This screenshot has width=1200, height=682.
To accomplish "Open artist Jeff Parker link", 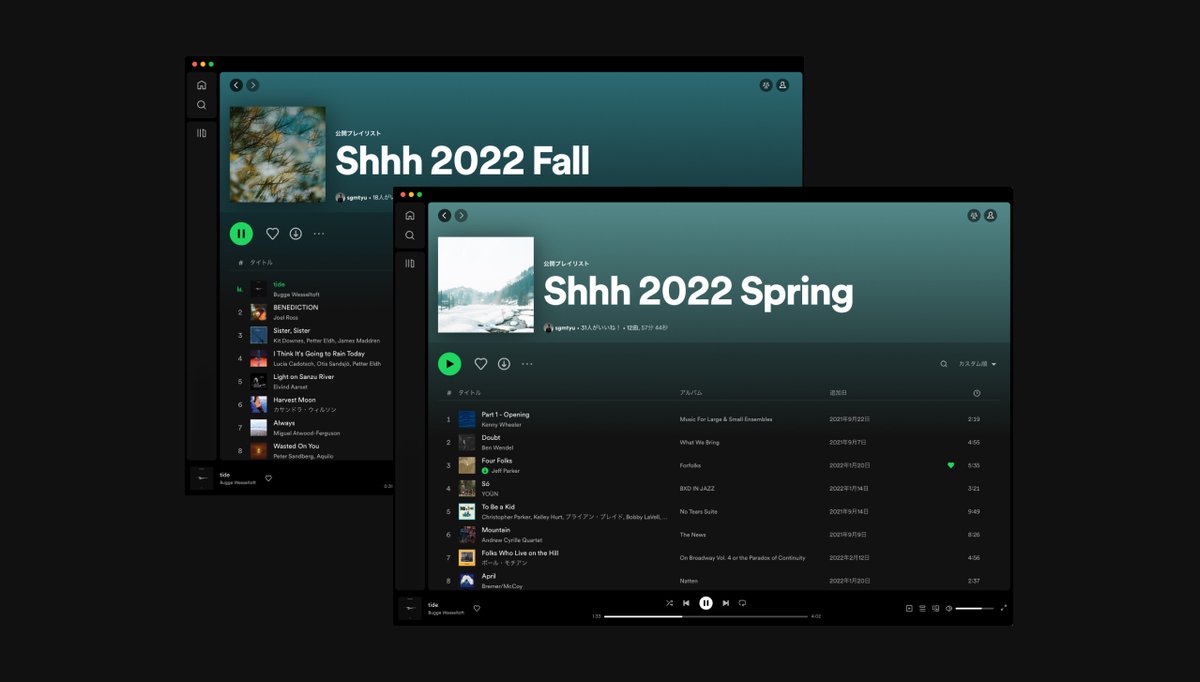I will (x=505, y=471).
